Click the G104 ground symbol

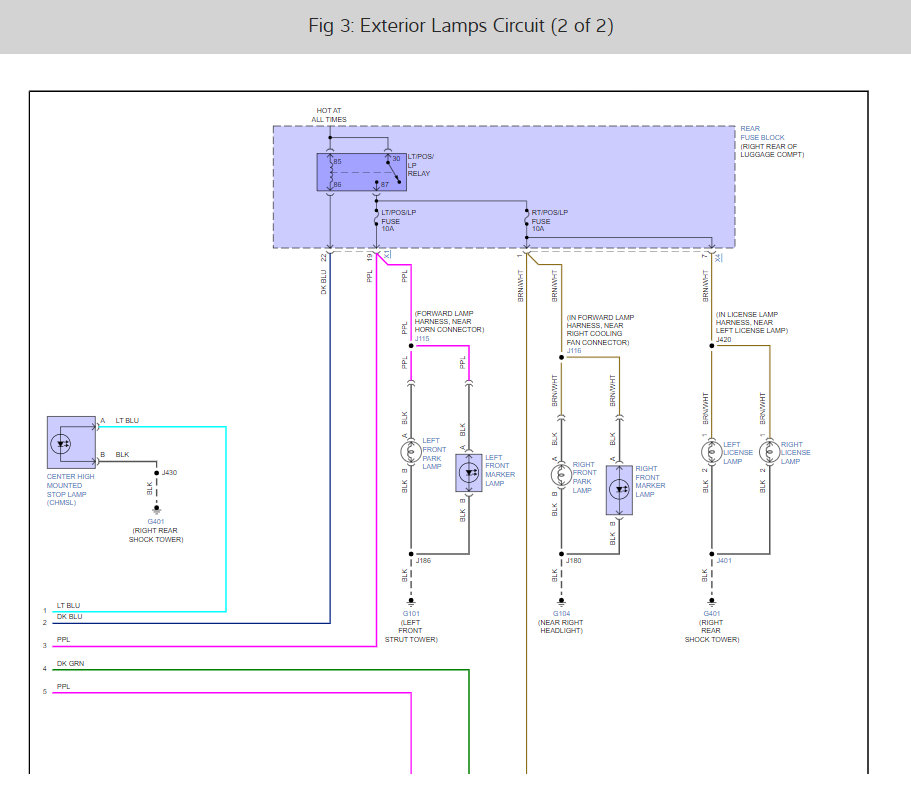tap(561, 601)
